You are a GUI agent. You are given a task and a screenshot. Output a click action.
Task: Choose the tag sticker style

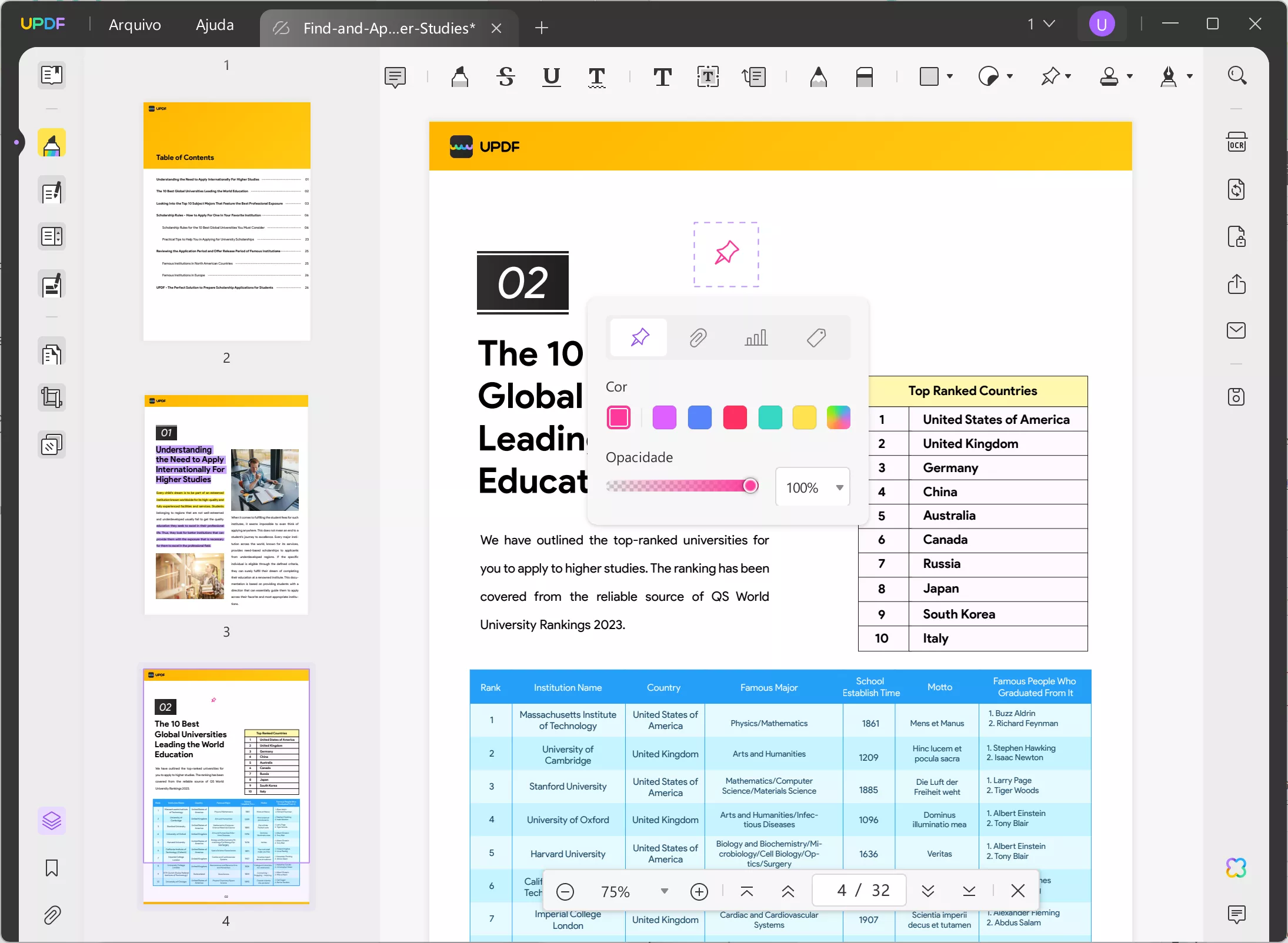pyautogui.click(x=816, y=337)
